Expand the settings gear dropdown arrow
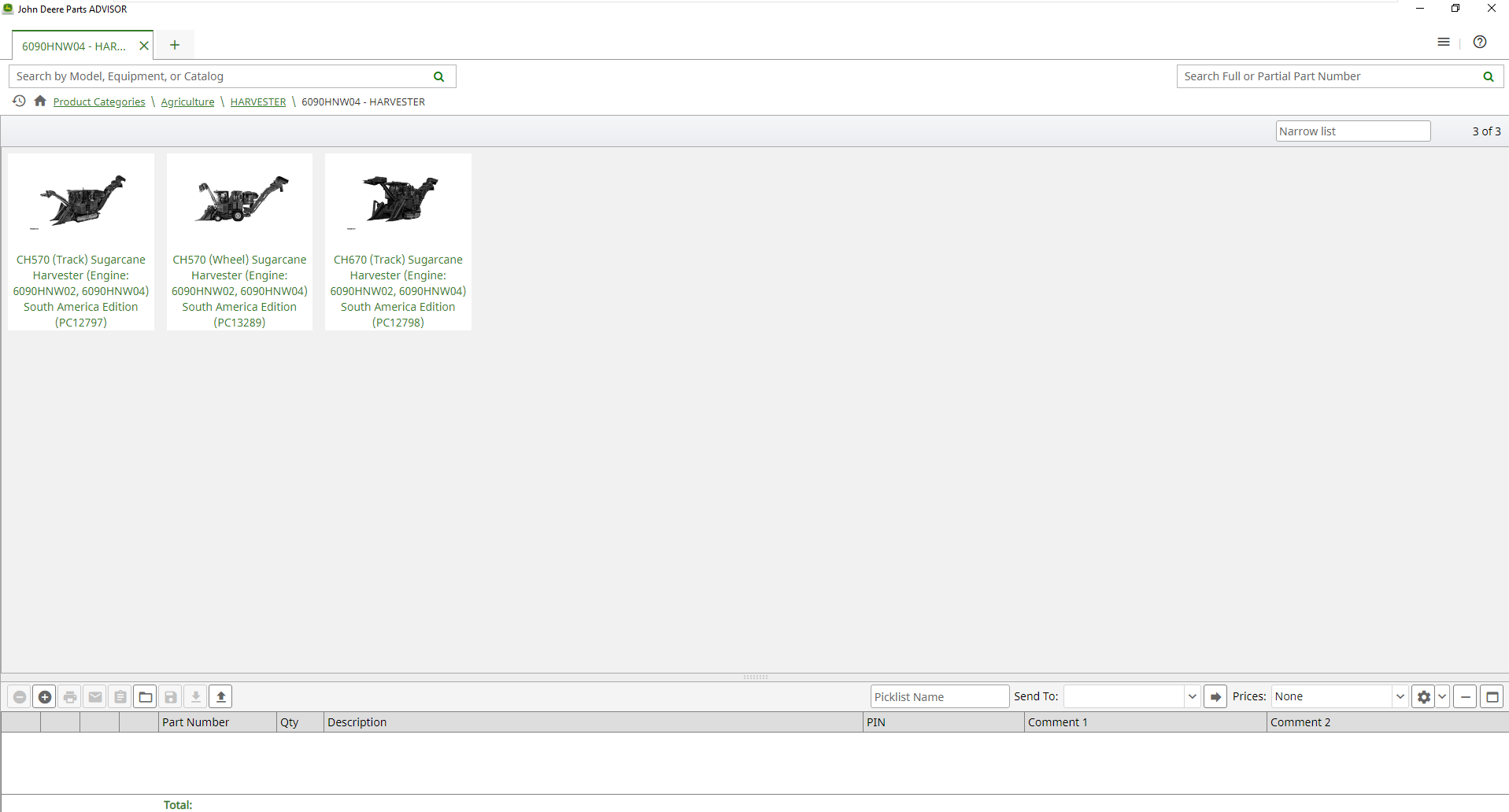 (x=1442, y=696)
